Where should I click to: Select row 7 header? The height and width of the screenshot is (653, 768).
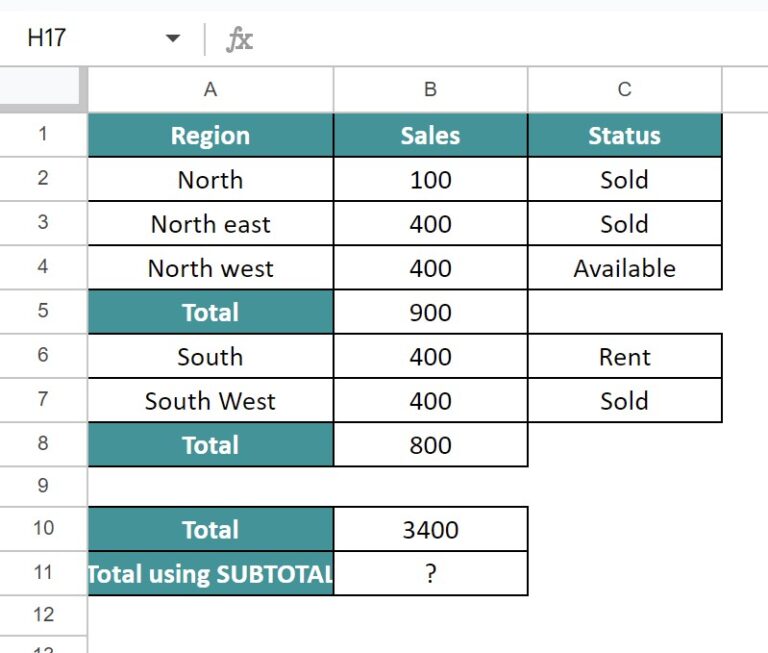(43, 399)
